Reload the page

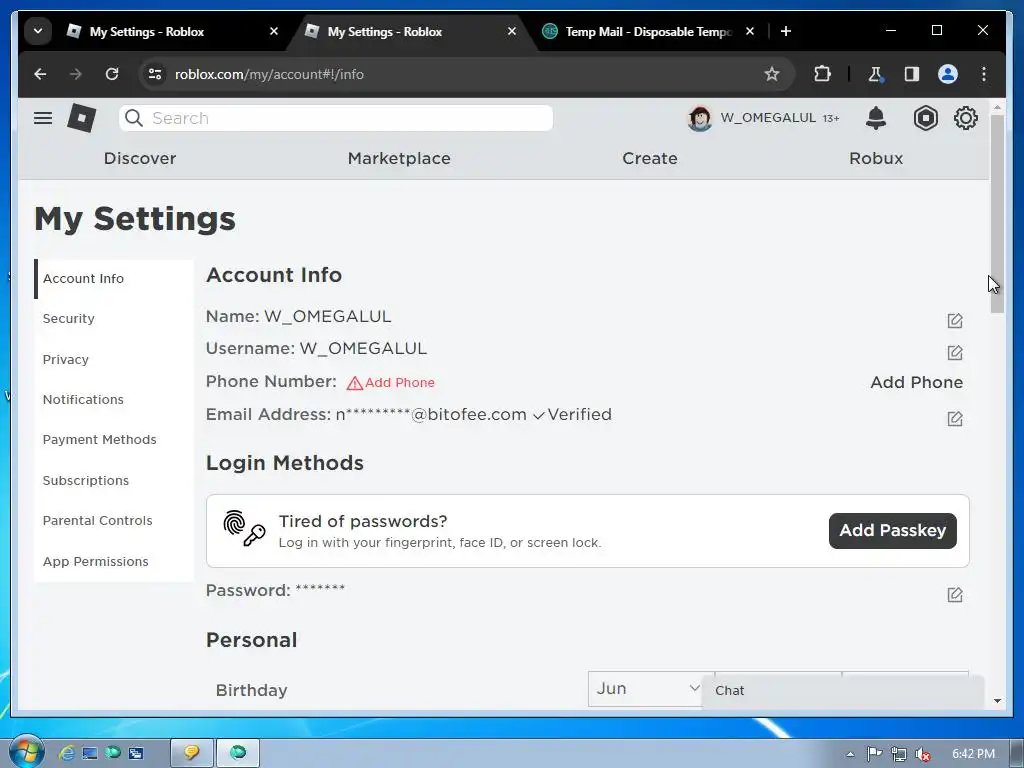112,74
